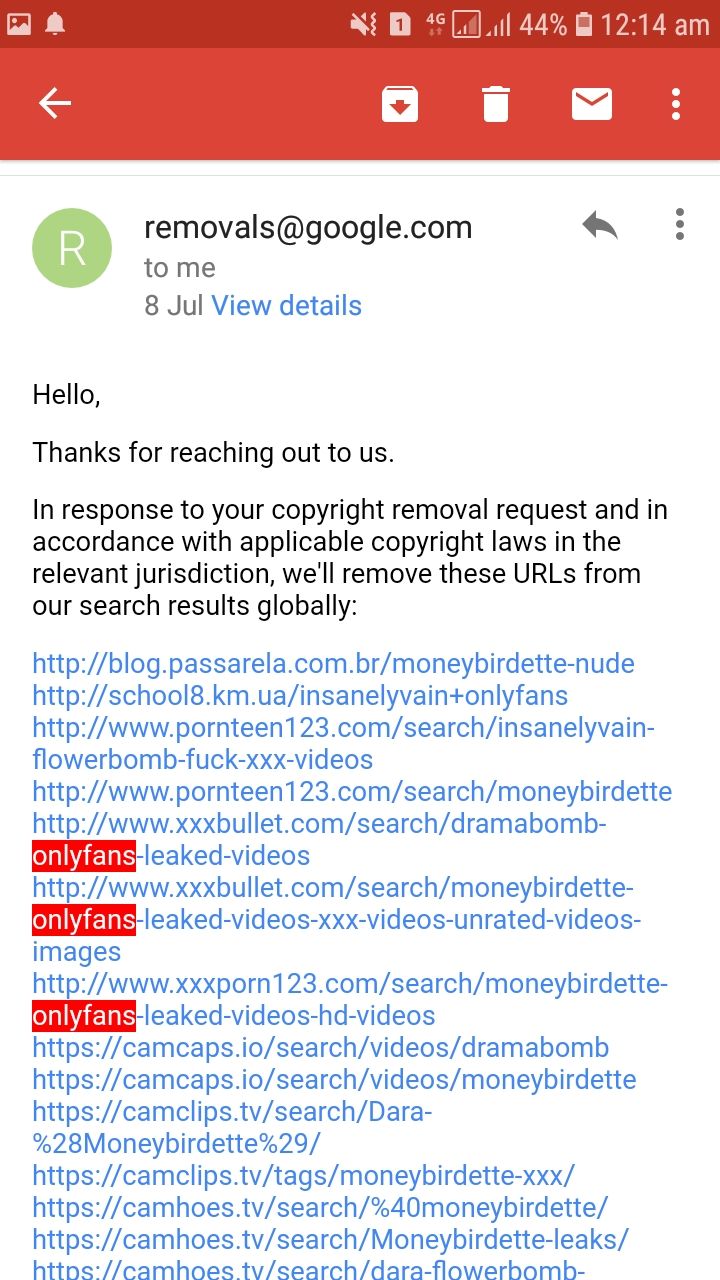The height and width of the screenshot is (1280, 720).
Task: Open the camcaps.io dramabomb search link
Action: point(320,1048)
